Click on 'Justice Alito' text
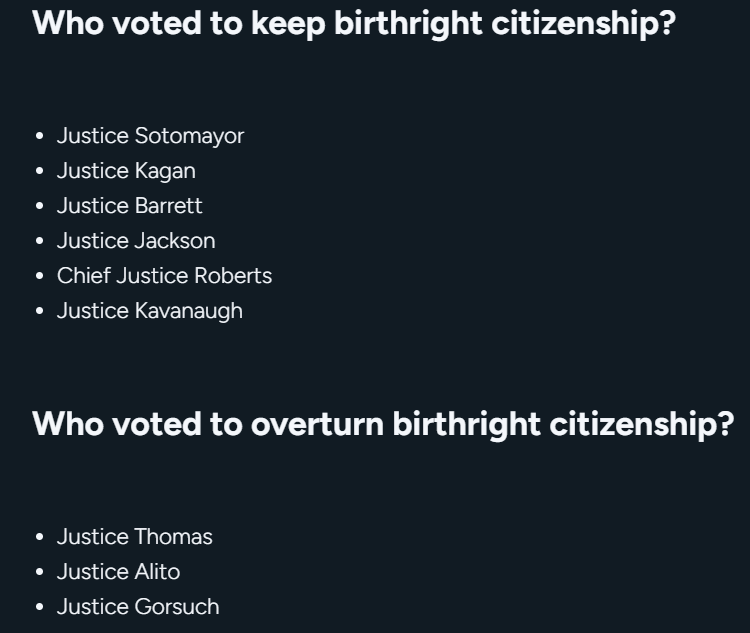 coord(118,572)
